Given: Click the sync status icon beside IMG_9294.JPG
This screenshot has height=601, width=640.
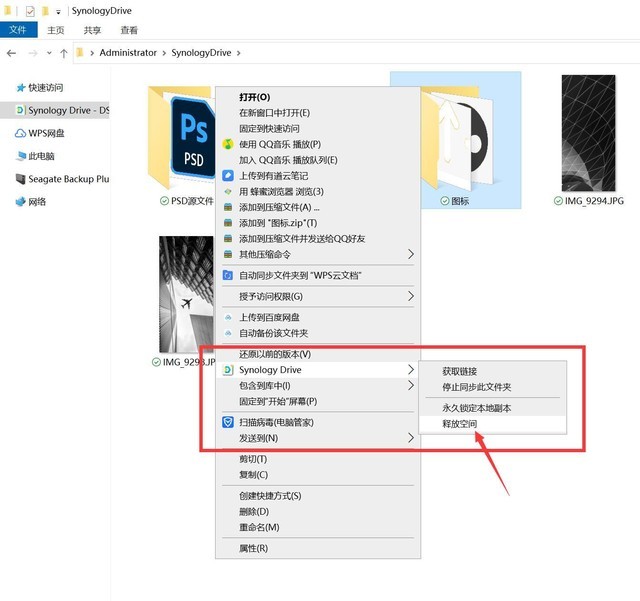Looking at the screenshot, I should tap(558, 201).
